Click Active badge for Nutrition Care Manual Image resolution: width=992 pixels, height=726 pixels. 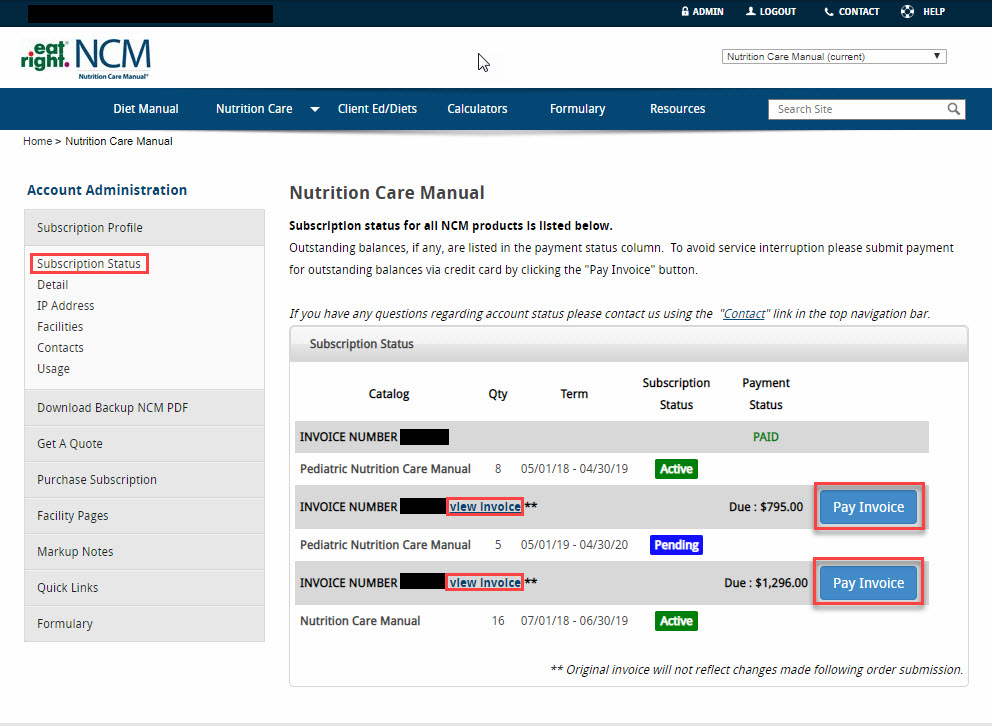coord(676,621)
